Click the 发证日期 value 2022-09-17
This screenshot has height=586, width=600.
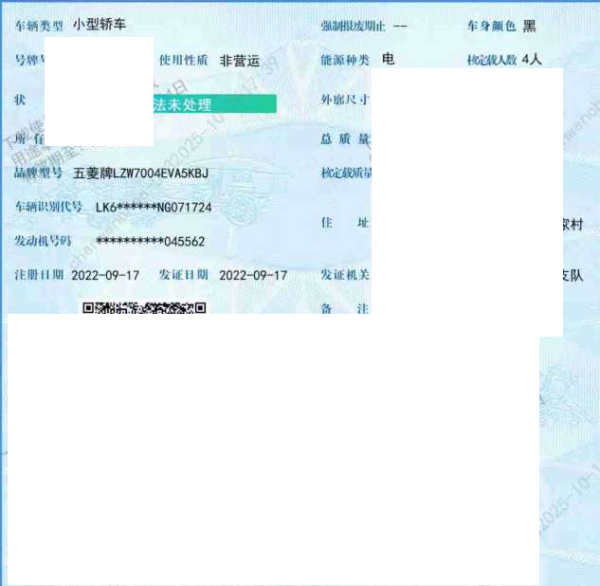click(x=253, y=274)
